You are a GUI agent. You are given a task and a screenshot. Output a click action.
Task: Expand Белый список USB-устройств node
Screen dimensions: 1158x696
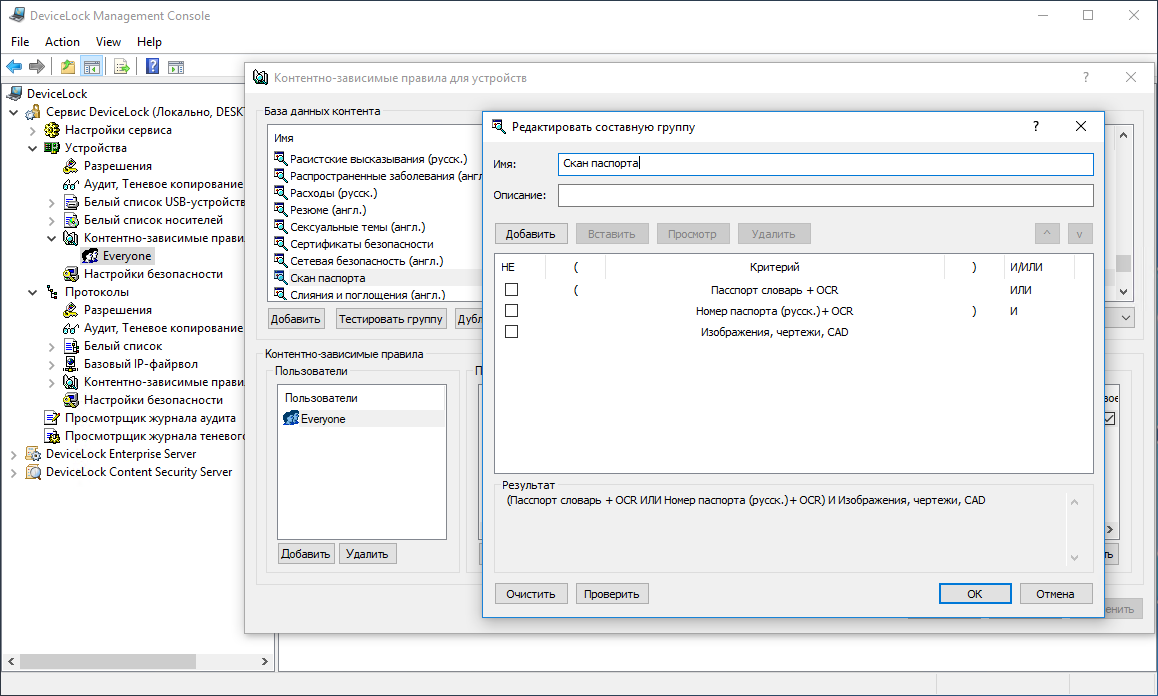(x=52, y=202)
